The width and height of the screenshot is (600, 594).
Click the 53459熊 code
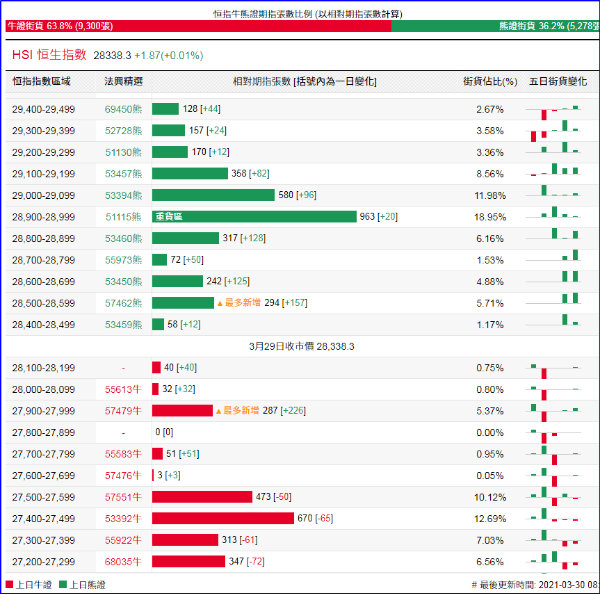[x=123, y=325]
